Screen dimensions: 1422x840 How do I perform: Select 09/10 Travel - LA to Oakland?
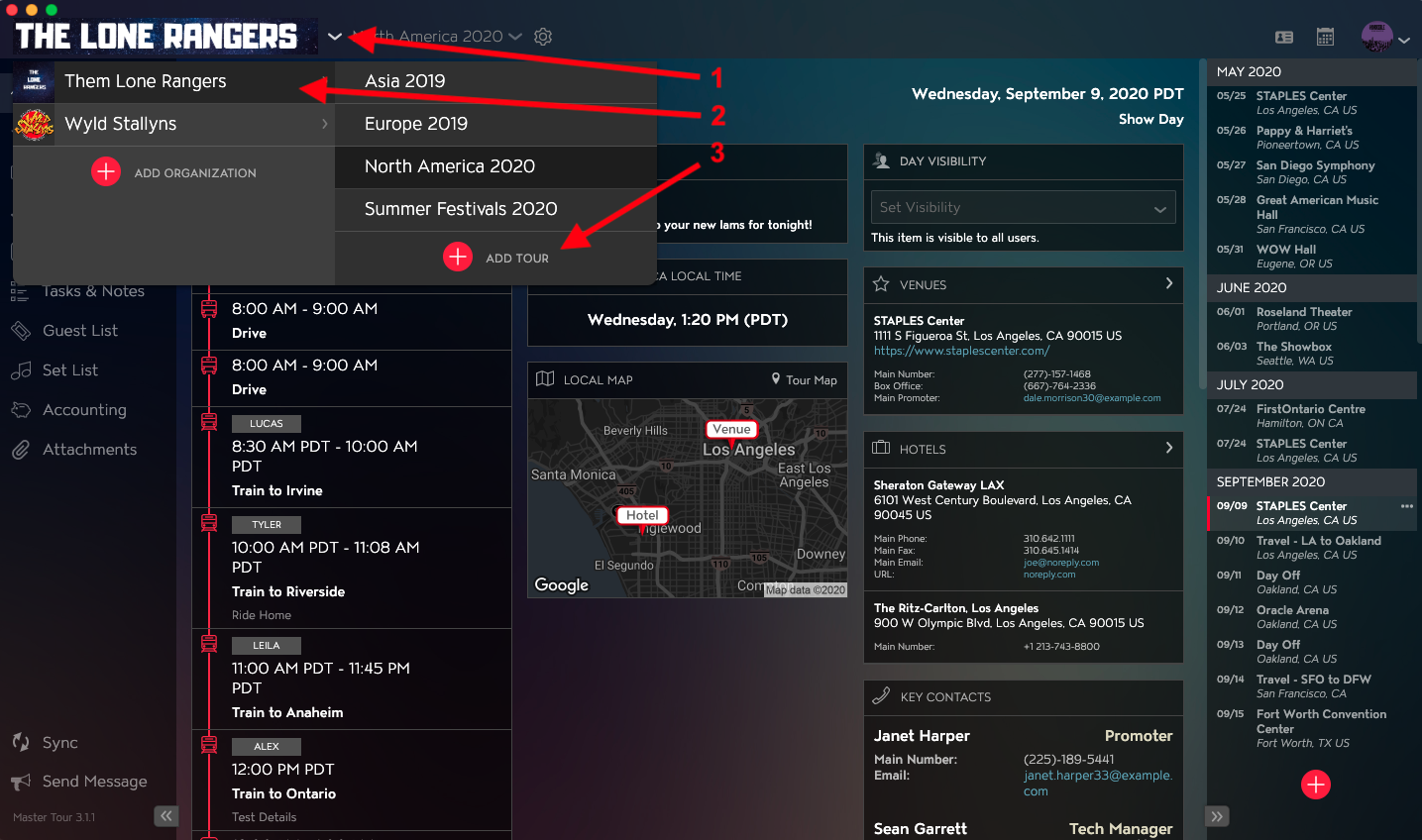tap(1312, 548)
